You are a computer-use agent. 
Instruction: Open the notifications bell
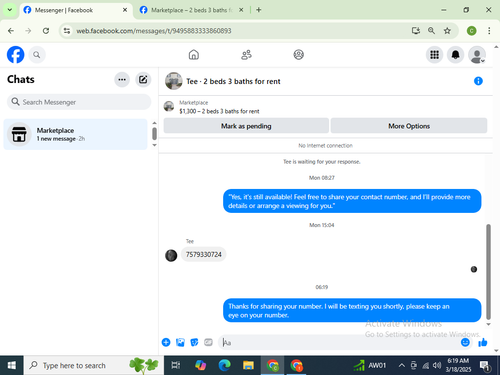455,55
